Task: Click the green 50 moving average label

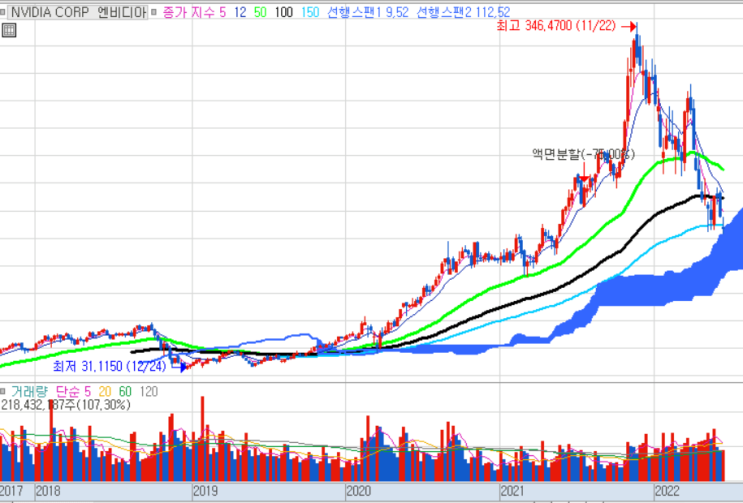Action: click(260, 12)
